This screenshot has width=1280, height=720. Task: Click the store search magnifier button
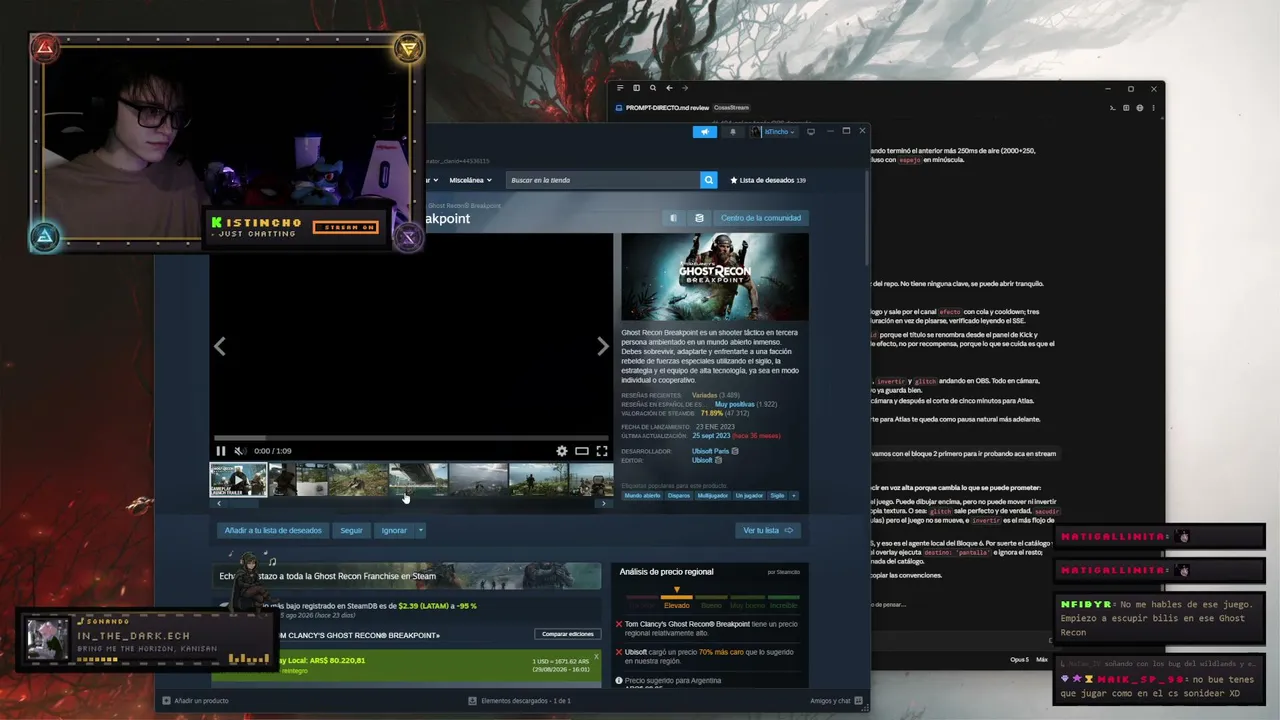(x=709, y=180)
